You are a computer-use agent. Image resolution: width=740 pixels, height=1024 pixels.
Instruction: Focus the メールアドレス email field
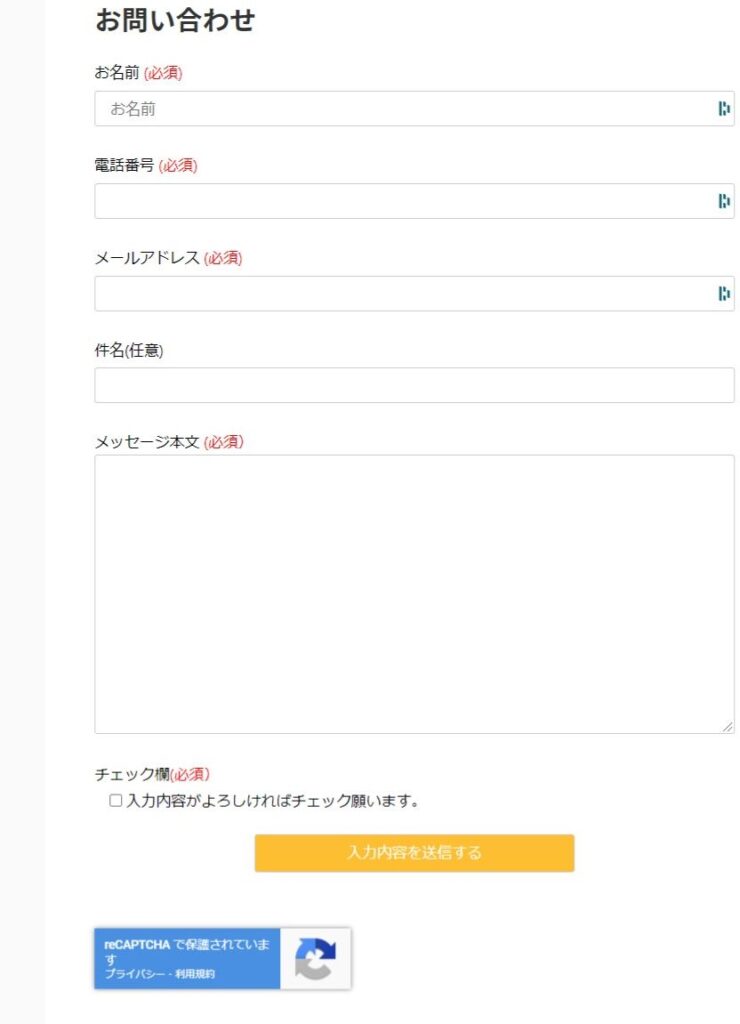pyautogui.click(x=400, y=291)
